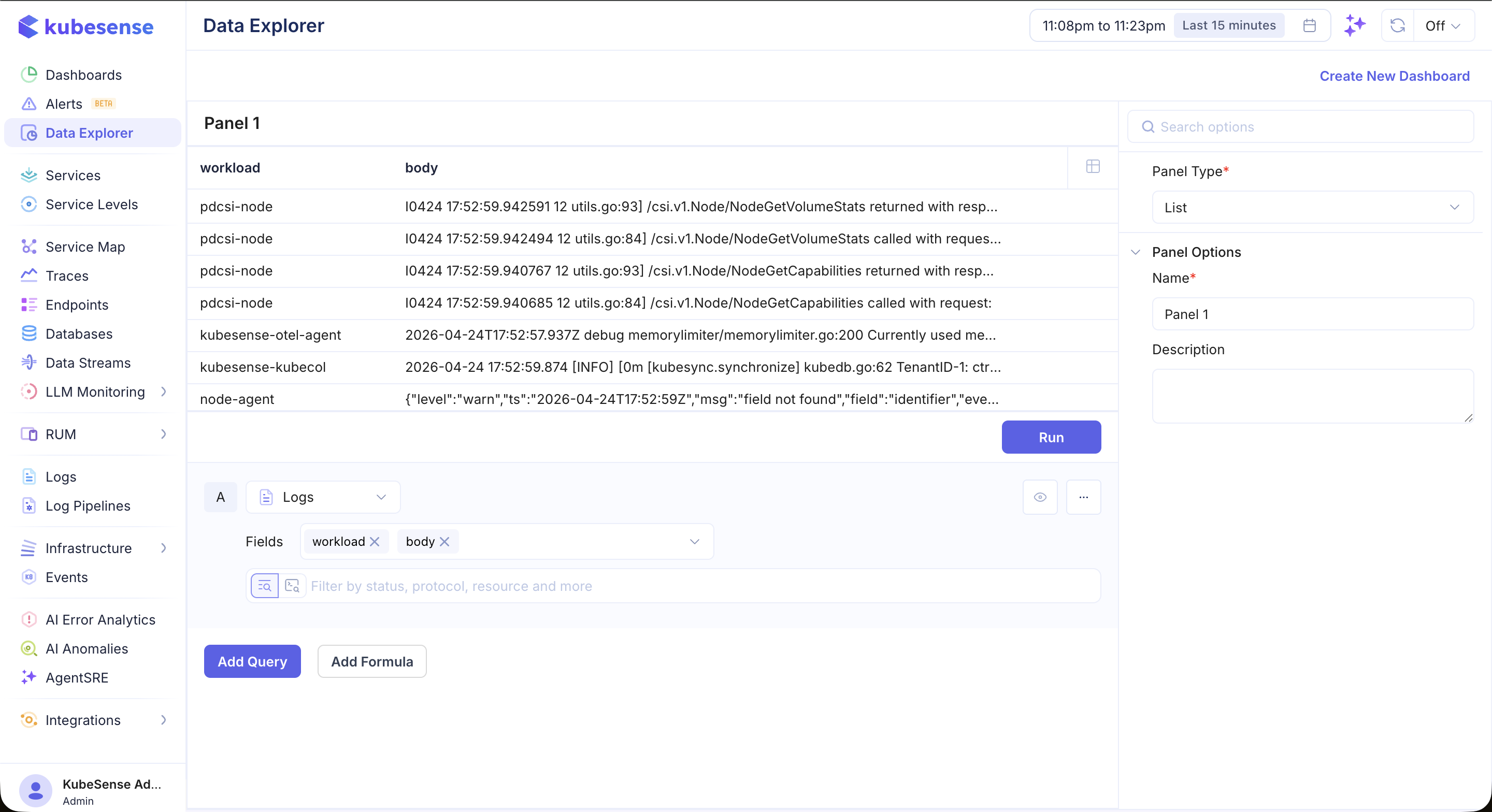
Task: Open Dashboards from sidebar
Action: pyautogui.click(x=83, y=75)
